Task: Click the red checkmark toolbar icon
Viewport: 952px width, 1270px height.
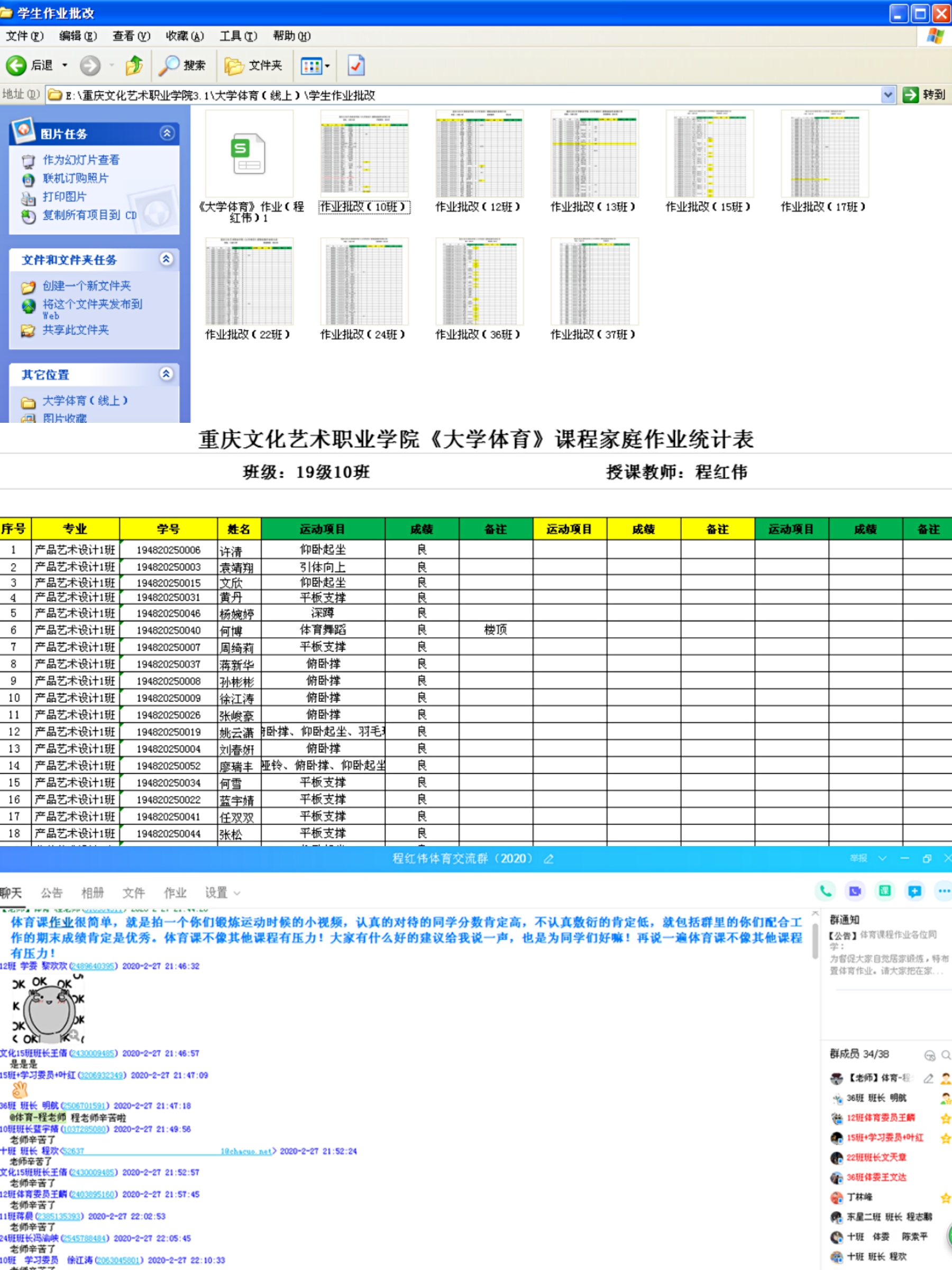Action: [356, 66]
